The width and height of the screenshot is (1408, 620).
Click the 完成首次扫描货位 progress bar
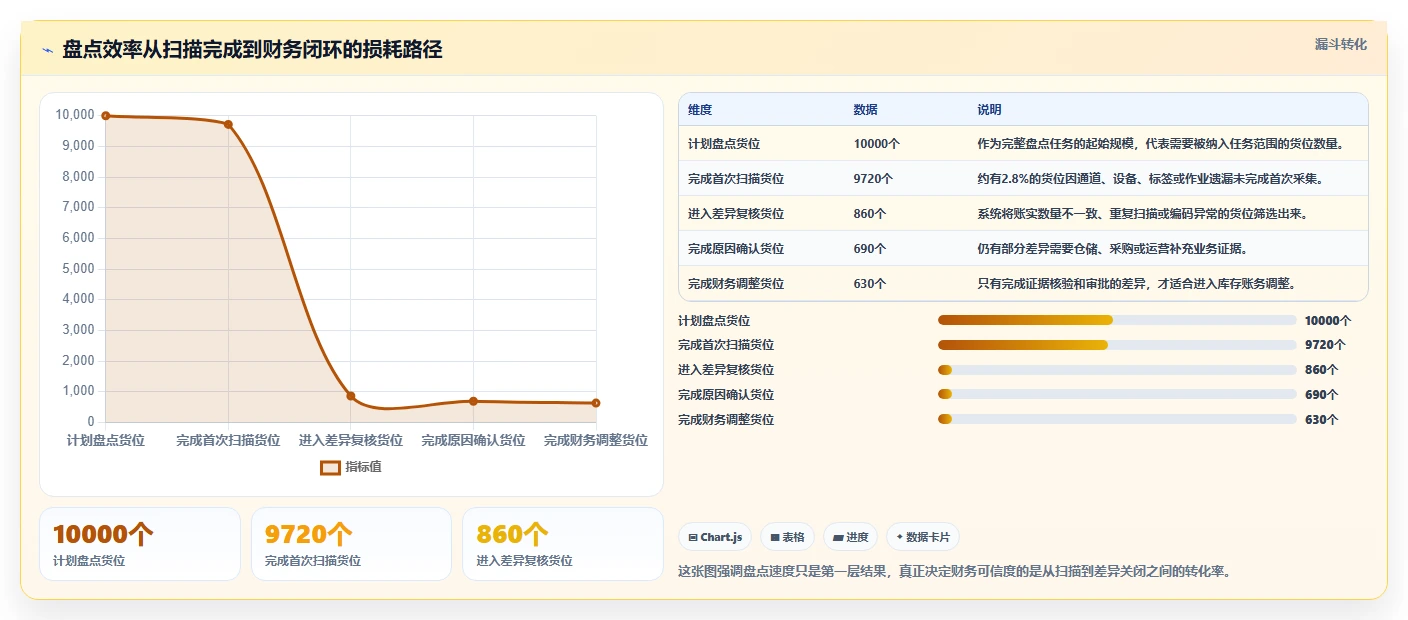pos(1117,345)
